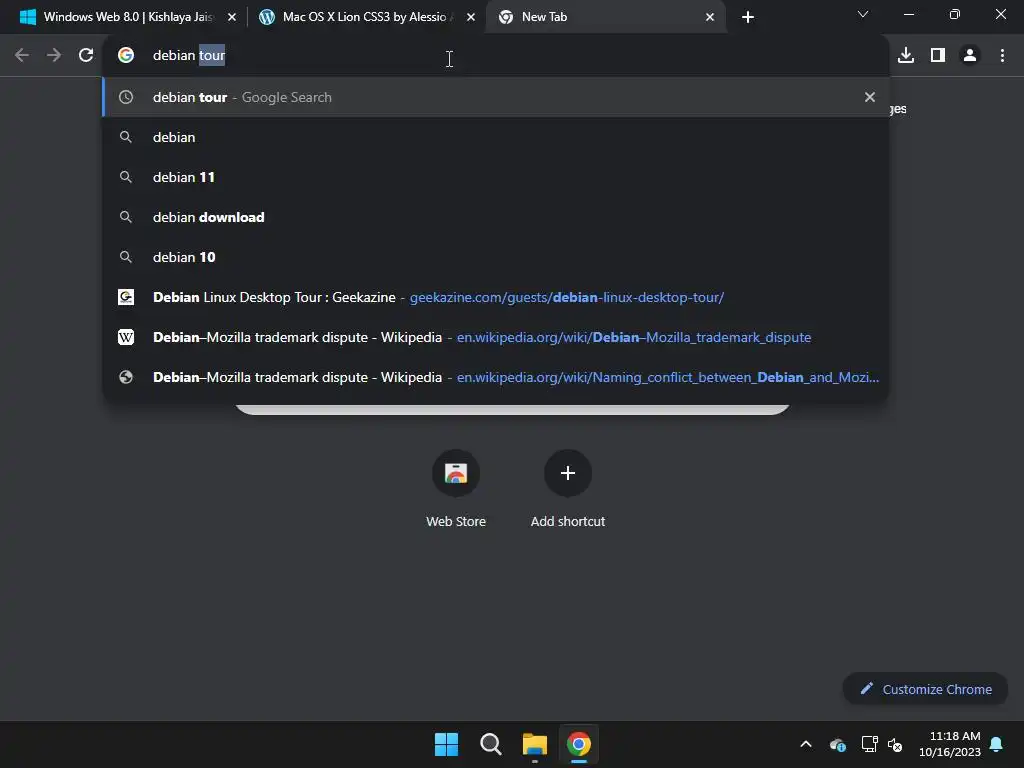This screenshot has width=1024, height=768.
Task: Close the New Tab tab
Action: (x=710, y=18)
